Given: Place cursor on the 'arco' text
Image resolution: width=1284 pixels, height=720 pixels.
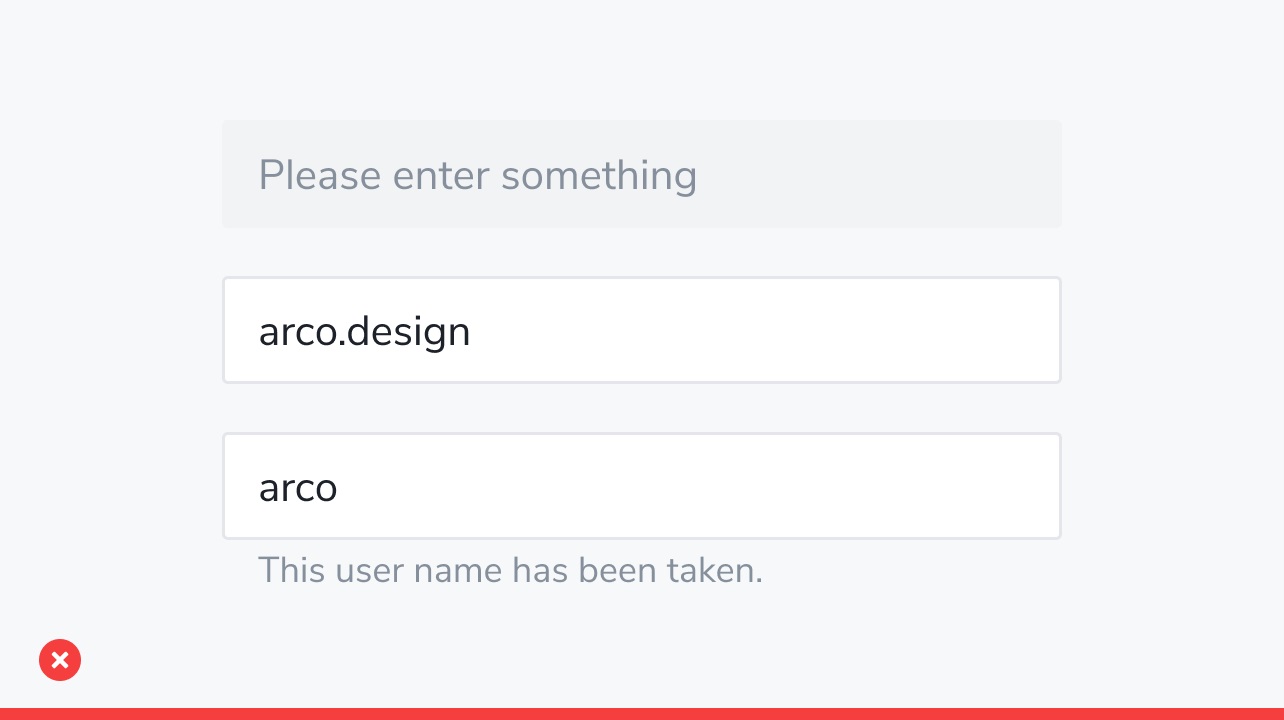Looking at the screenshot, I should tap(298, 489).
